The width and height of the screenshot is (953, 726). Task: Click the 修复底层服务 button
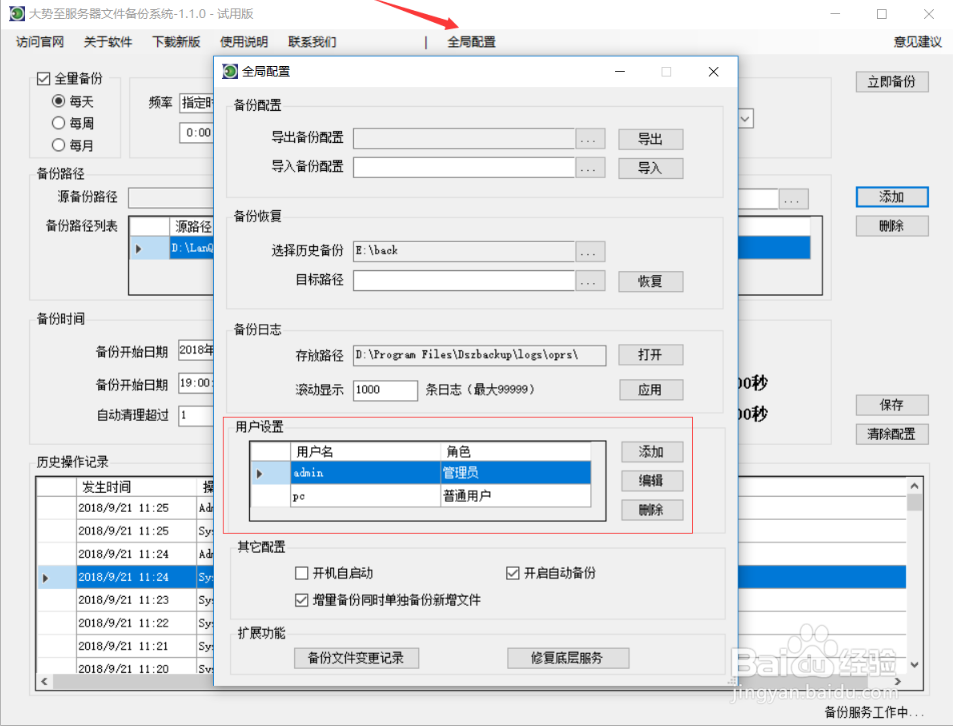click(568, 658)
